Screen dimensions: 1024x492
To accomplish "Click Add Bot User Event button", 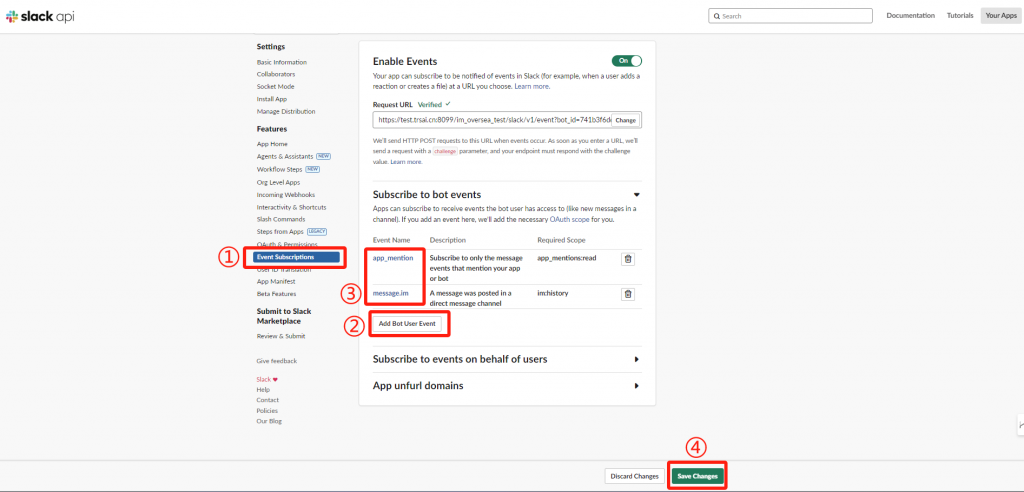I will (406, 324).
